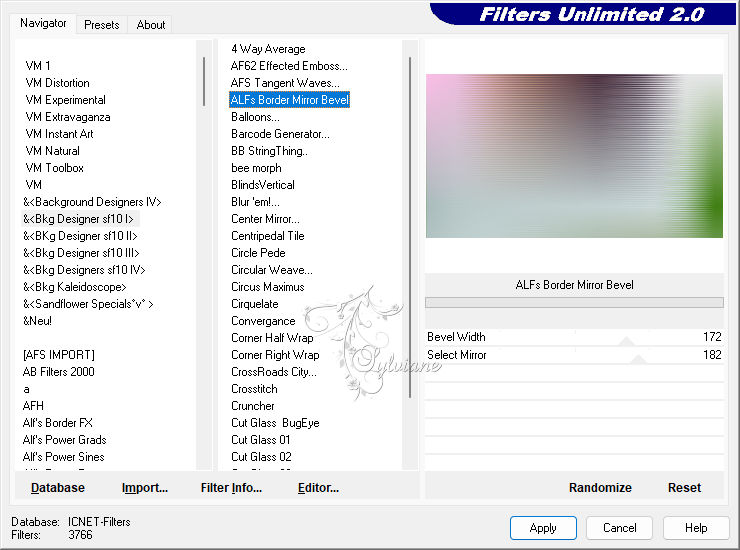Image resolution: width=740 pixels, height=550 pixels.
Task: Choose bee morph filter
Action: tap(256, 168)
